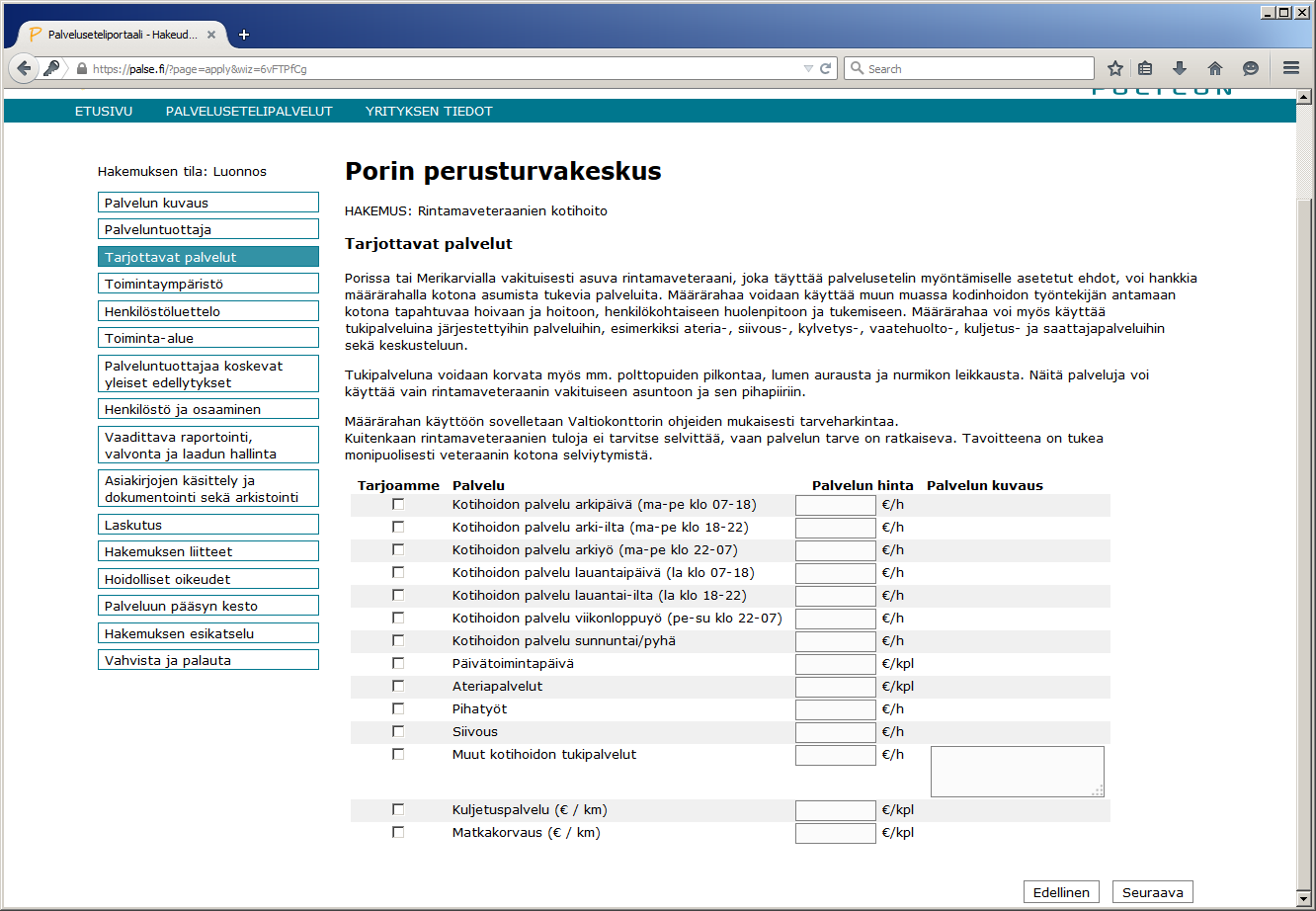This screenshot has width=1316, height=911.
Task: Open the URL history dropdown arrow
Action: [x=809, y=69]
